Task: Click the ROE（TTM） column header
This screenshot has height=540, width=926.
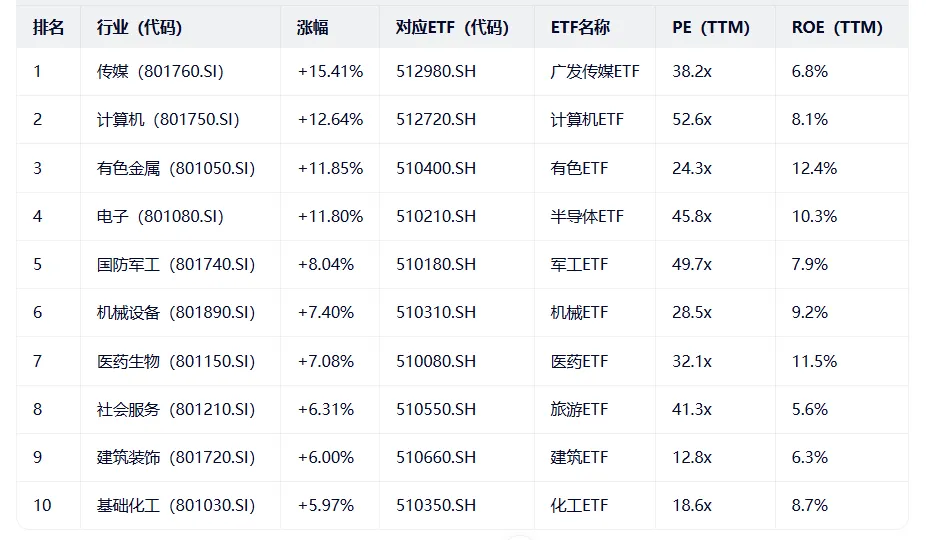Action: pyautogui.click(x=837, y=28)
